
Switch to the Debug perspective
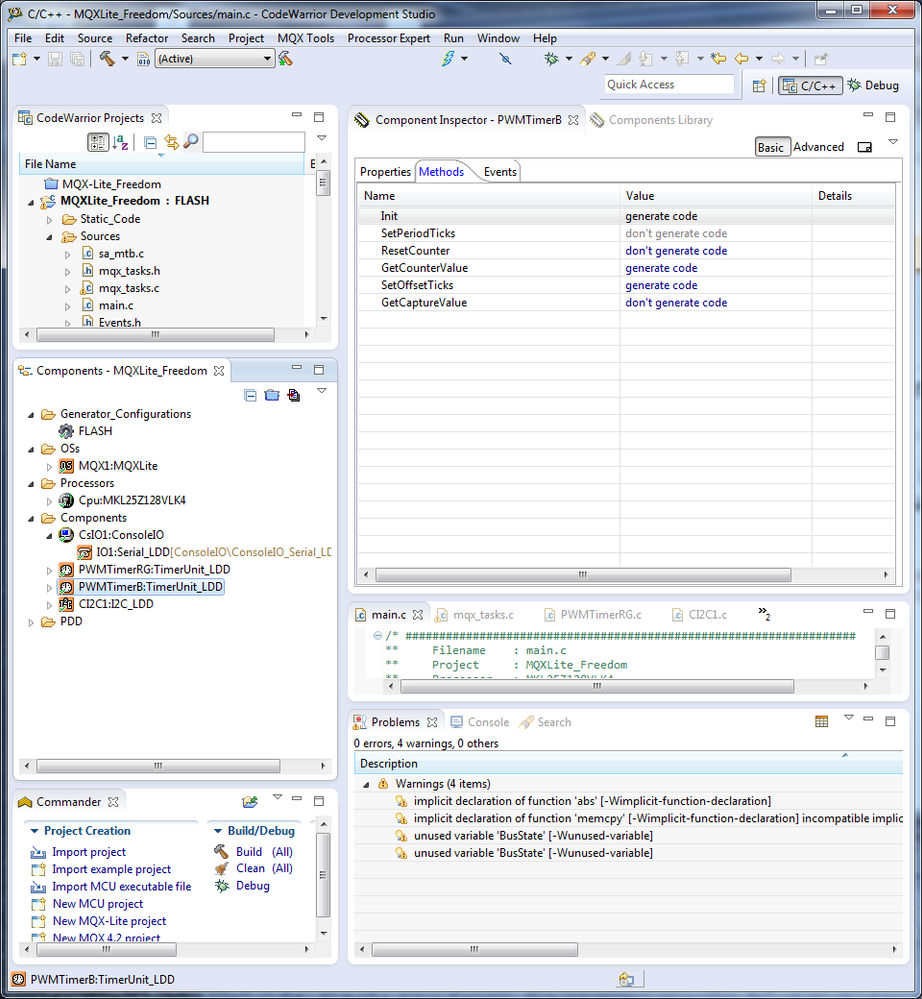pos(874,85)
